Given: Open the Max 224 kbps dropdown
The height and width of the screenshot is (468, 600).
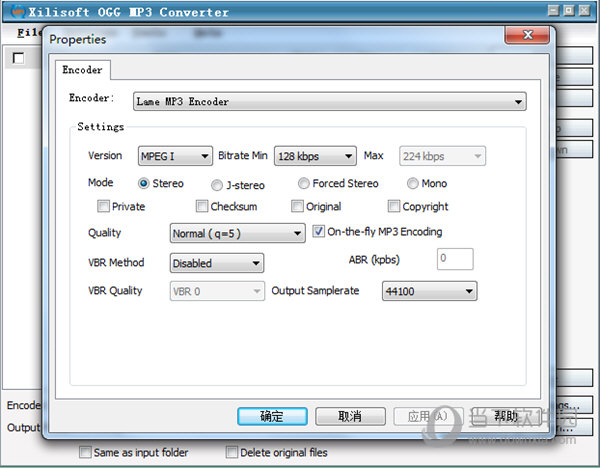Looking at the screenshot, I should (442, 156).
